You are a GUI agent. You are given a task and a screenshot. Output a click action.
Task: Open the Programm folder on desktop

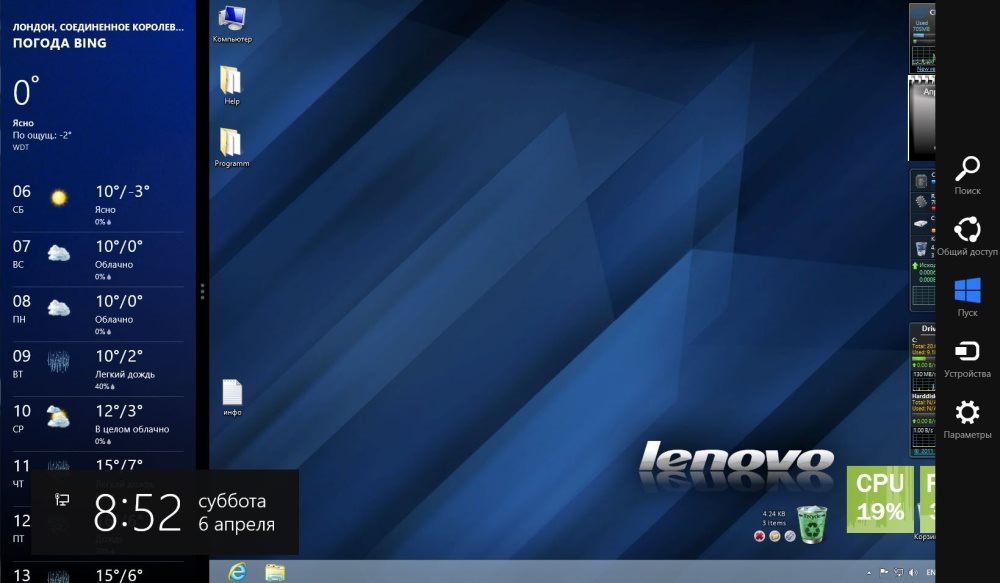231,144
